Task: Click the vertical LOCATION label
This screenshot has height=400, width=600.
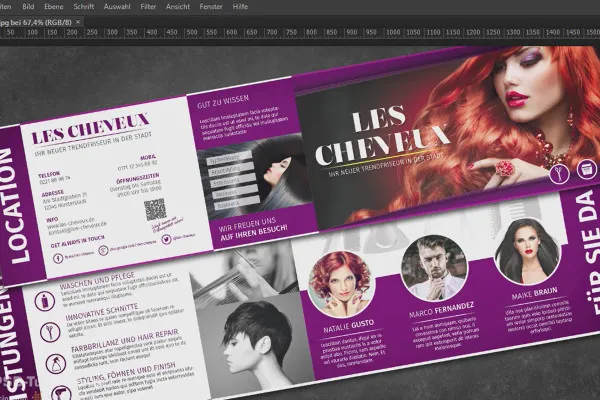Action: [15, 206]
